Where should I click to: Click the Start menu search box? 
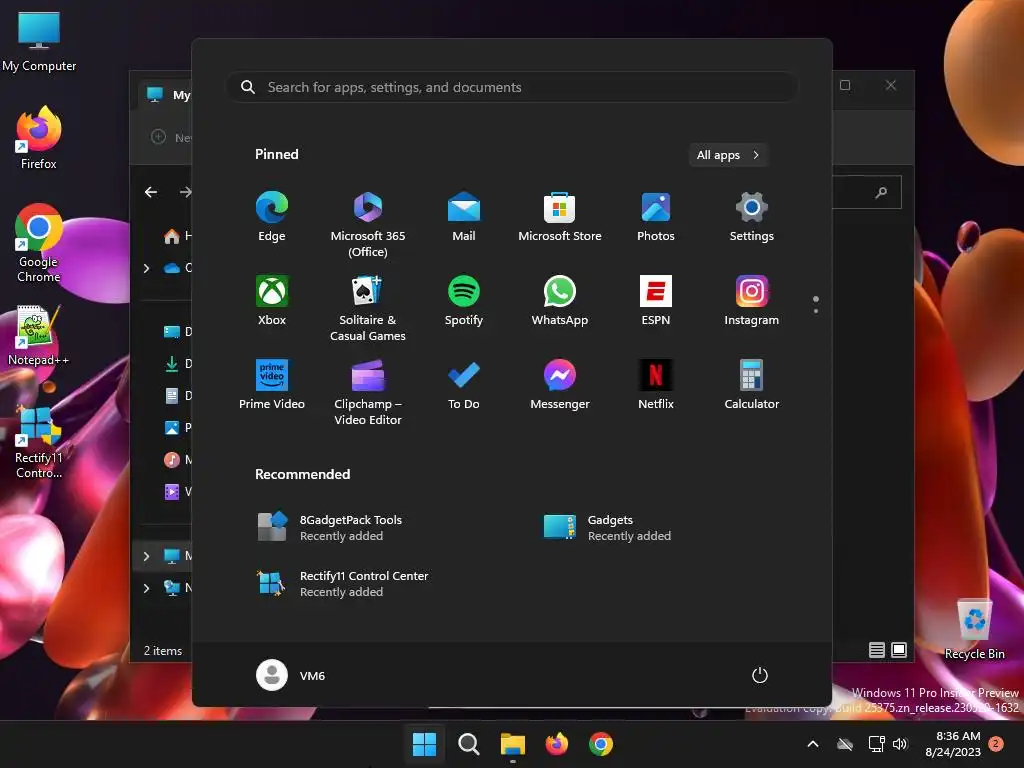512,88
